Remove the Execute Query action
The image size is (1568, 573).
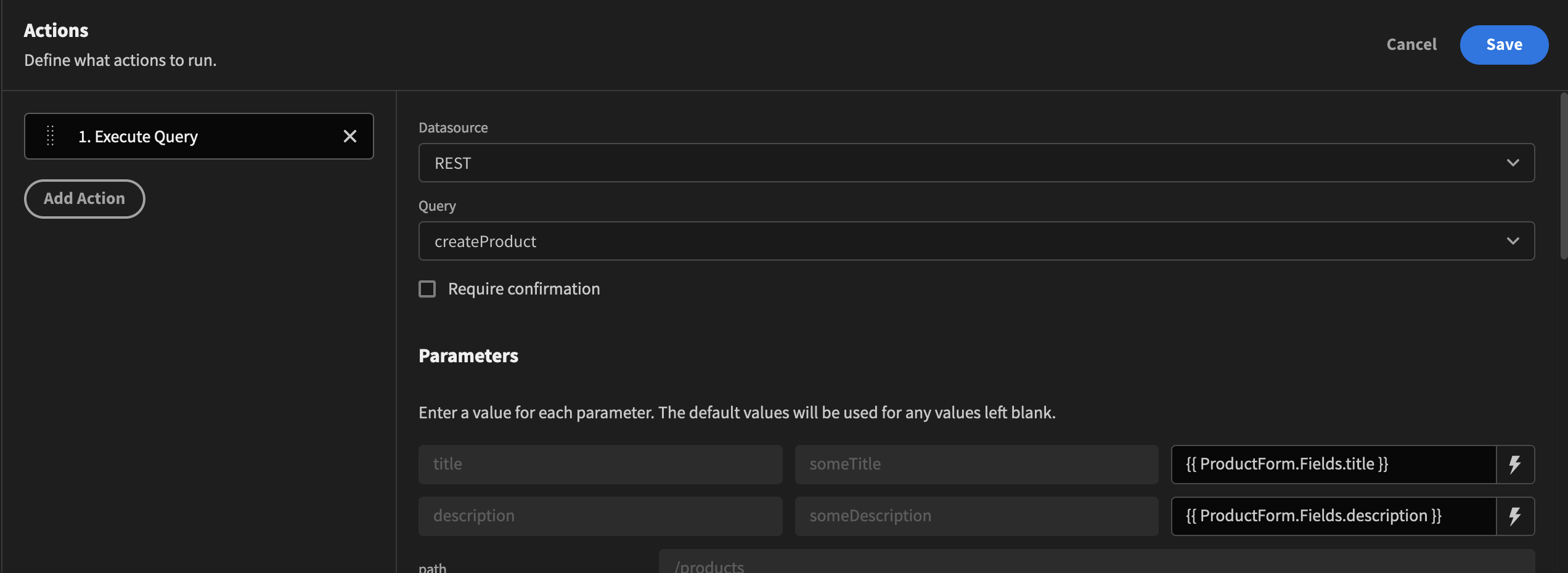350,136
